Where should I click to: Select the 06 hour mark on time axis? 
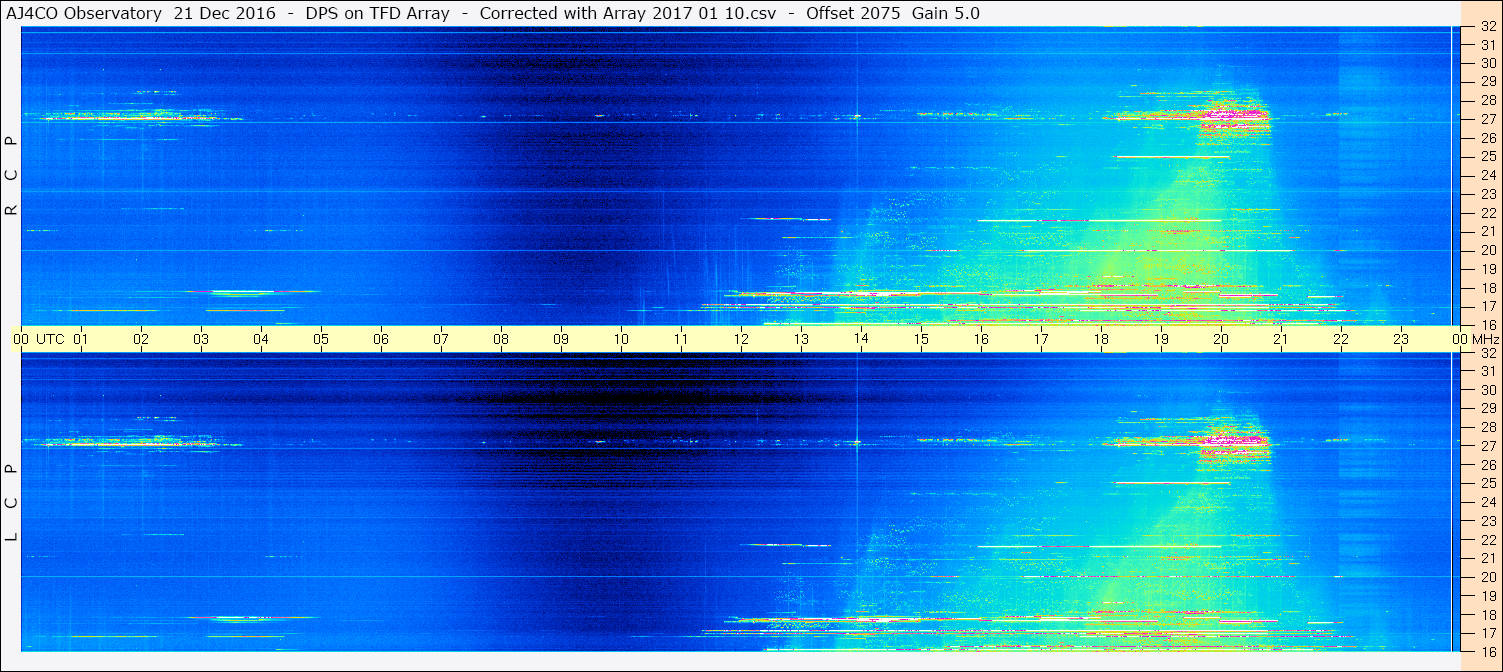381,339
